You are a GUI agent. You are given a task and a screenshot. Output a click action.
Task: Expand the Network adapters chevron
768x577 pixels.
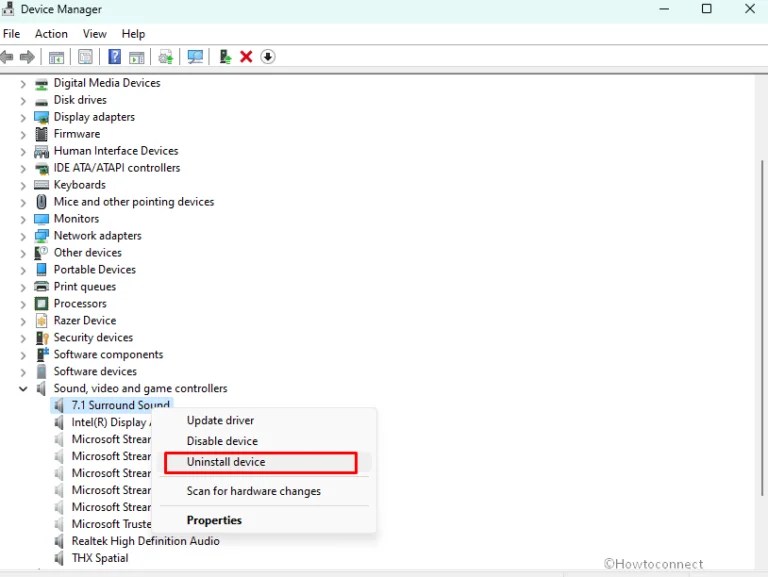click(23, 236)
